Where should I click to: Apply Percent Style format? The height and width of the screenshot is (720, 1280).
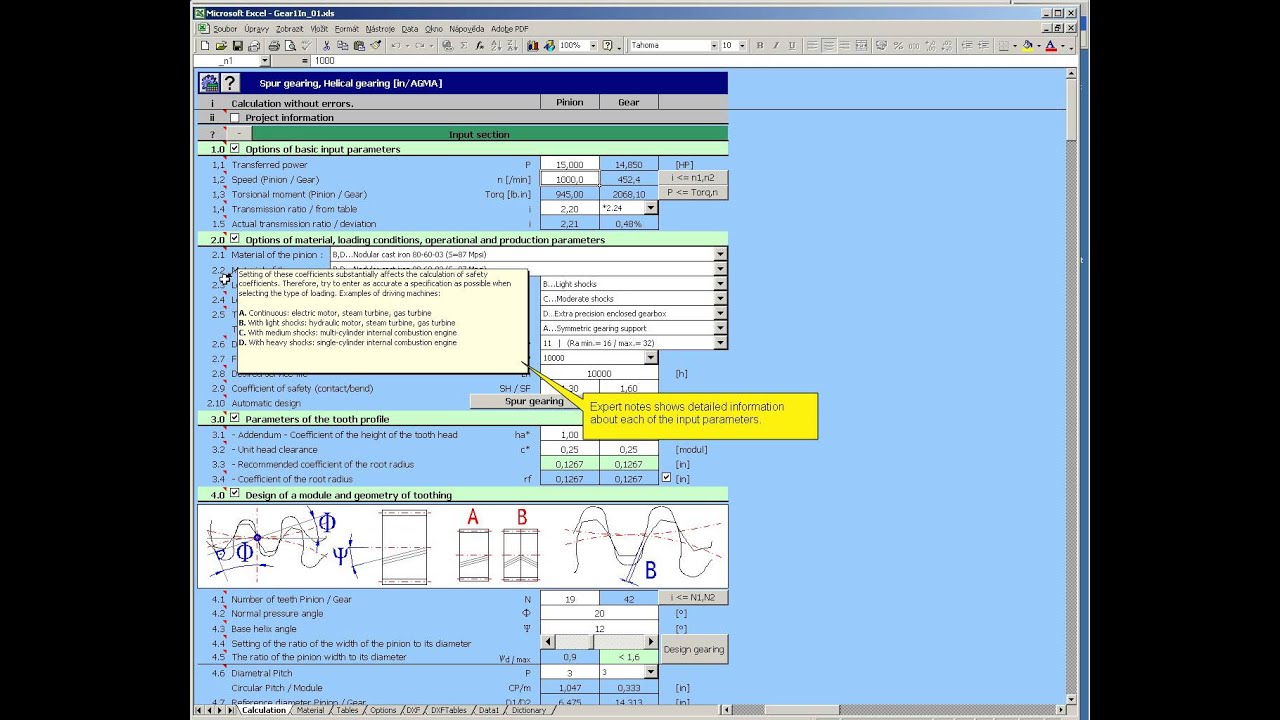[x=898, y=45]
